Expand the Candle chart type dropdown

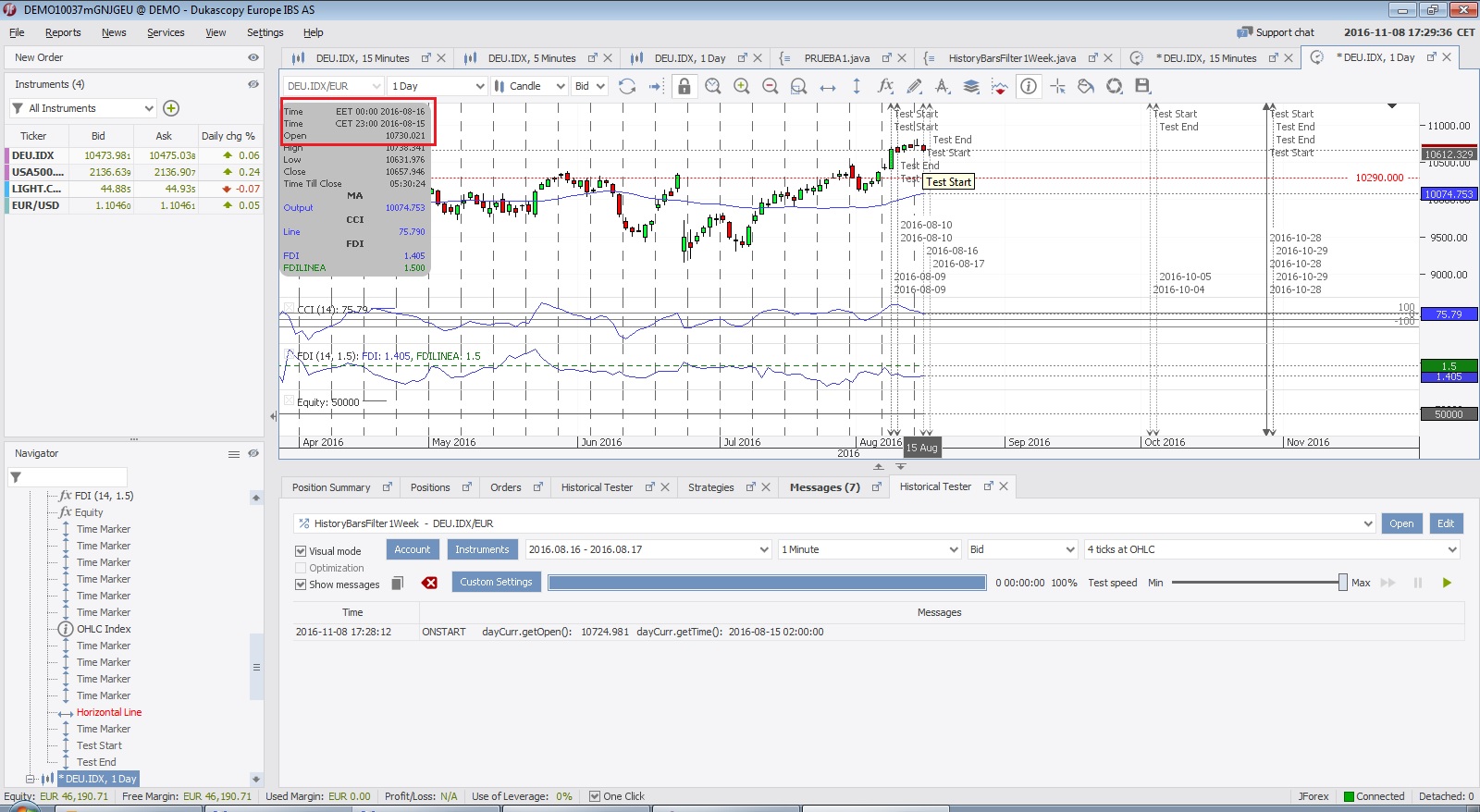tap(529, 86)
